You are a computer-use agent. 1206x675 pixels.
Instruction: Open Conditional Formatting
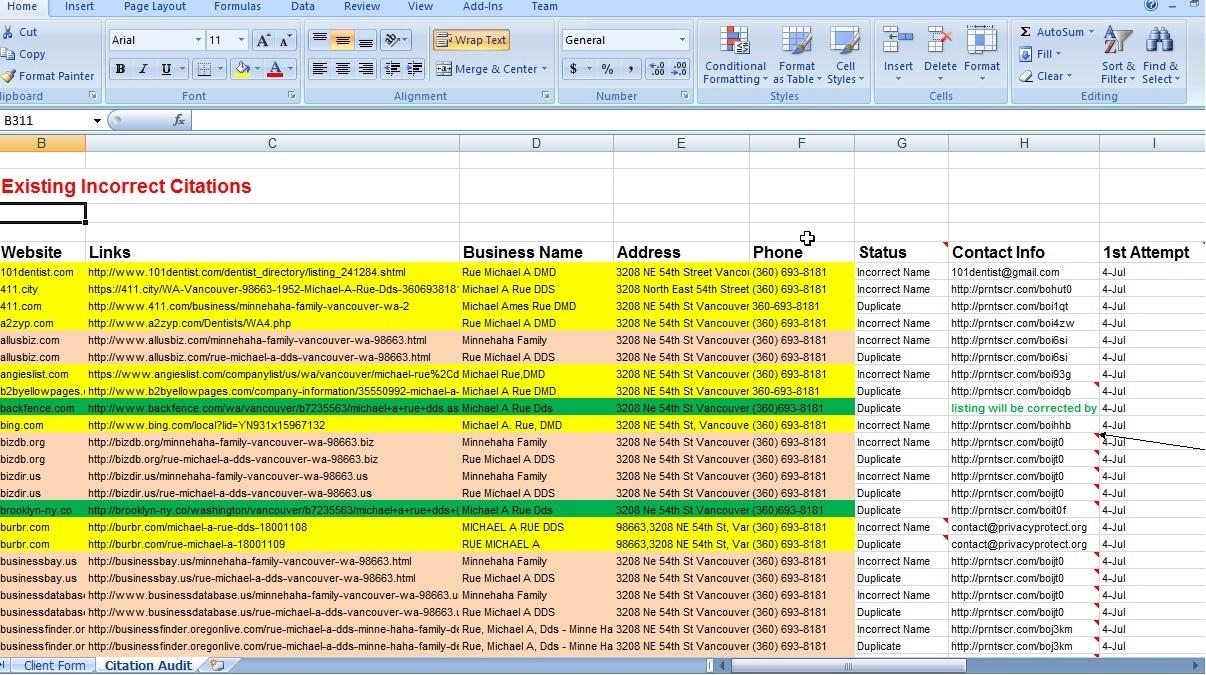tap(735, 52)
